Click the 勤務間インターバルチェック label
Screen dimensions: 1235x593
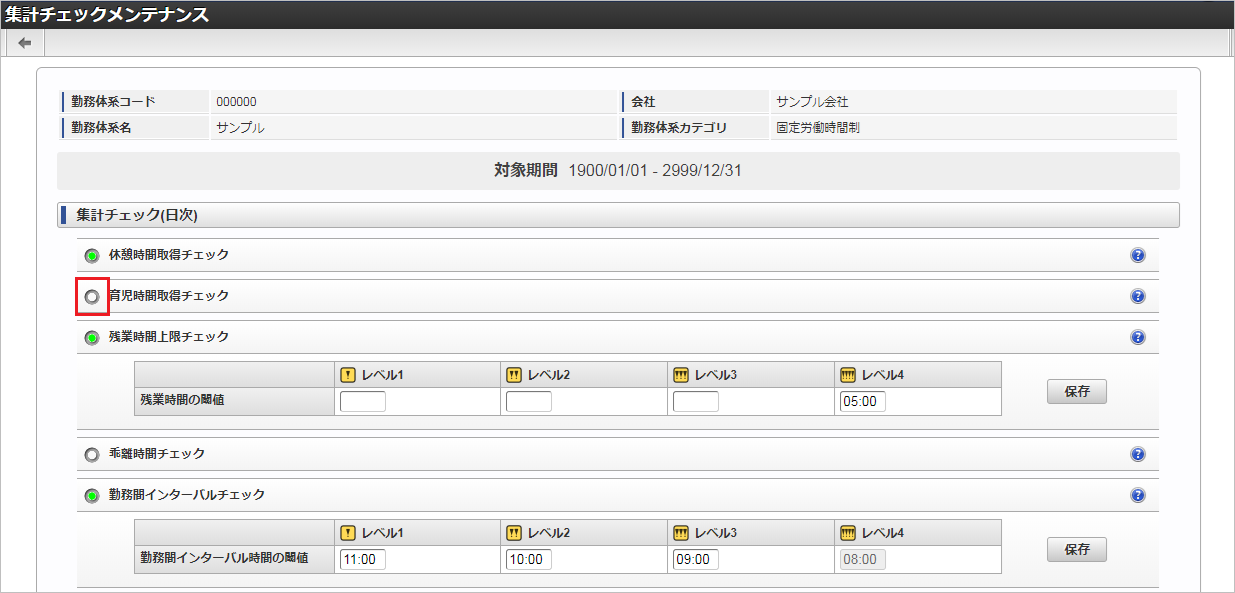point(187,495)
